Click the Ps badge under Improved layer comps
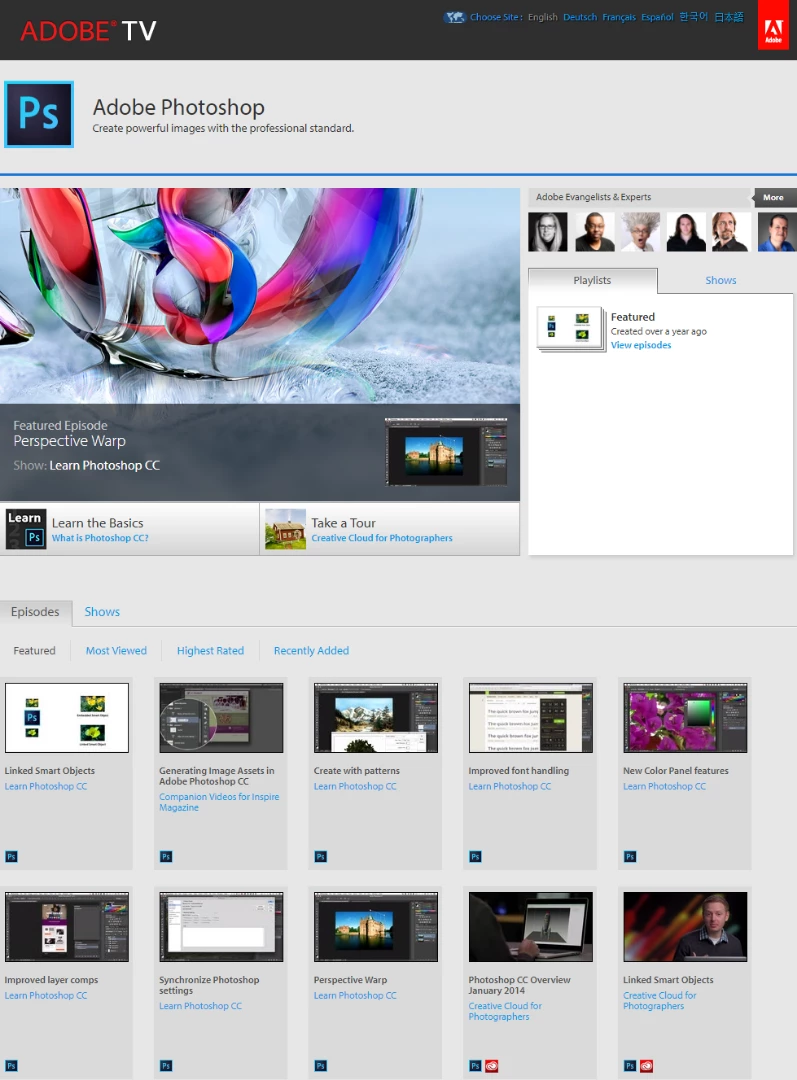Screen dimensions: 797x1080 coord(11,1066)
